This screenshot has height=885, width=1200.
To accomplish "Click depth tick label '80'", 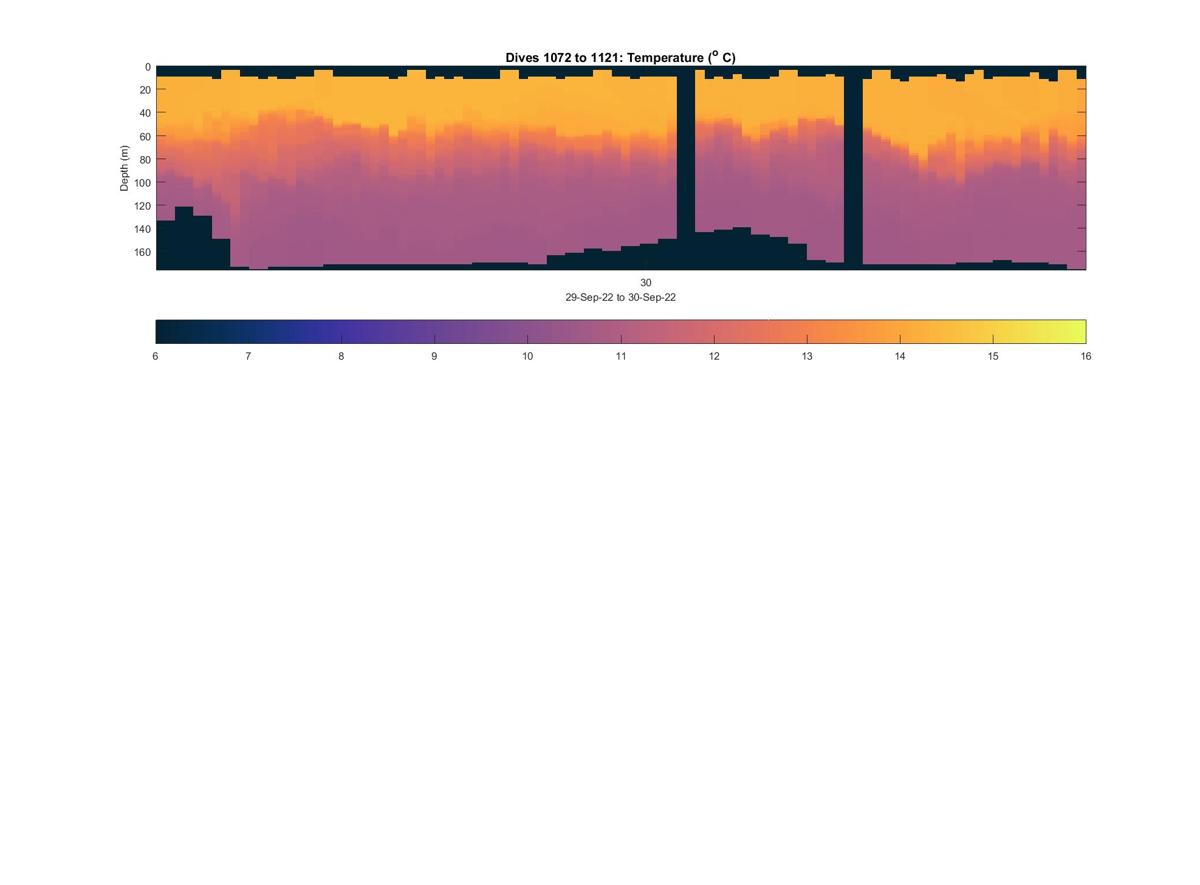I will coord(145,159).
